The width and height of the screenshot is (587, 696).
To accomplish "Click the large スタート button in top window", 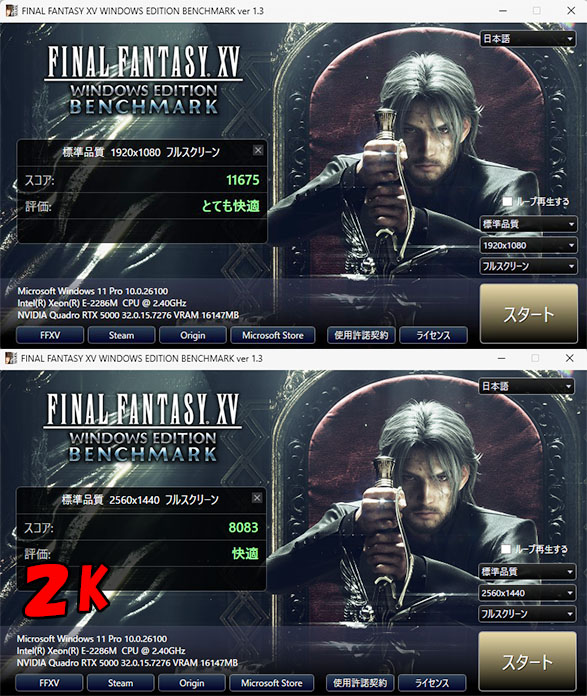I will (529, 314).
